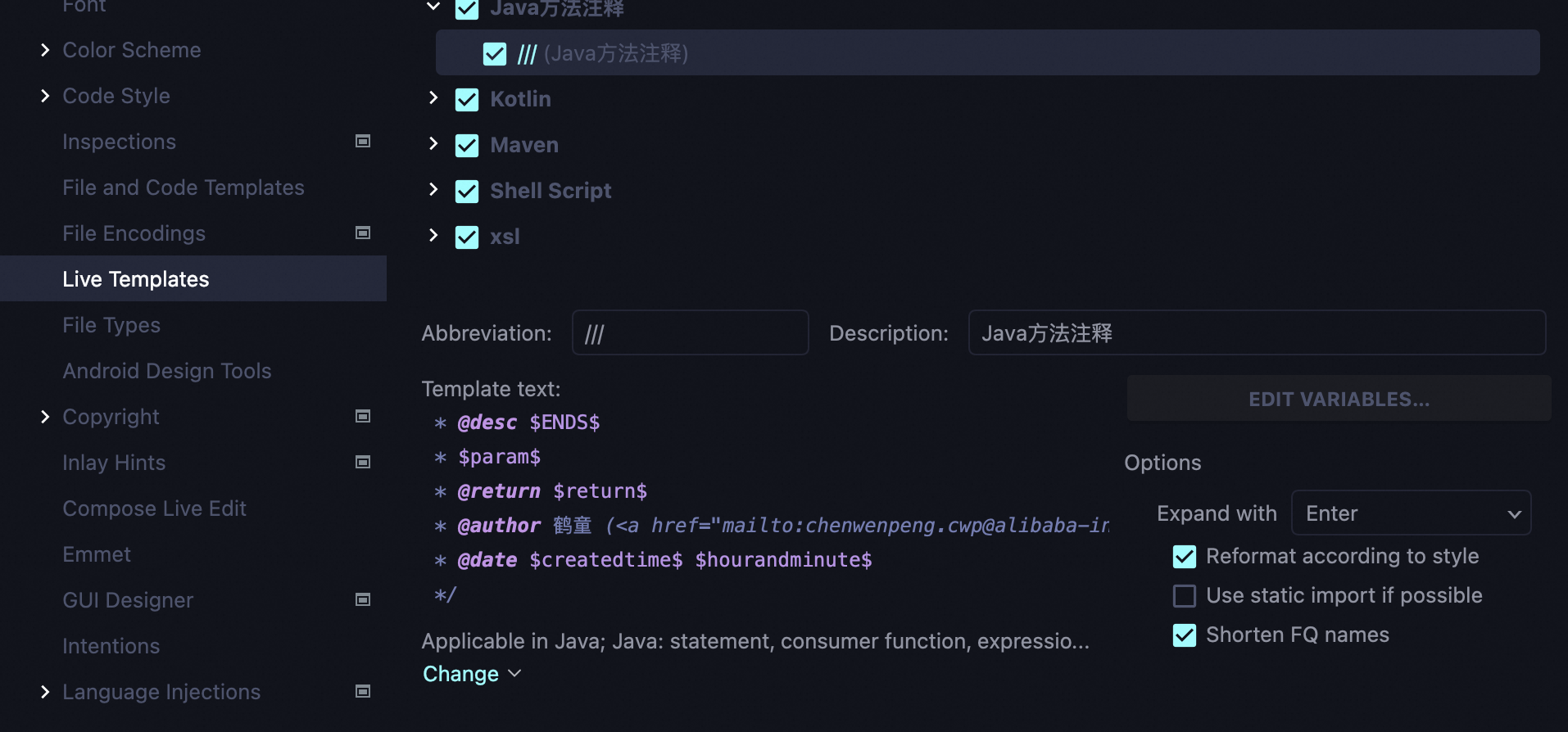The width and height of the screenshot is (1568, 732).
Task: Disable the Maven template group checkbox
Action: click(x=467, y=146)
